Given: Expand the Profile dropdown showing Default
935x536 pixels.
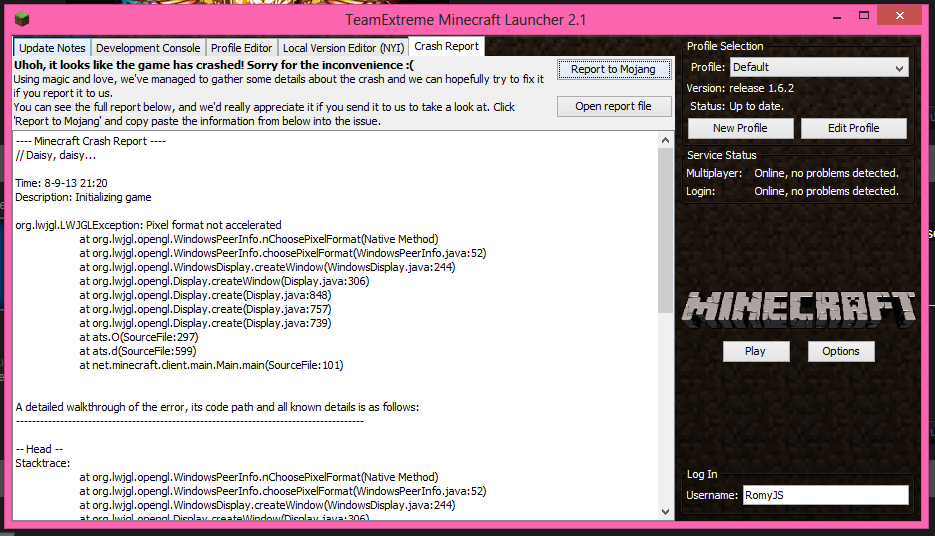Looking at the screenshot, I should point(819,67).
